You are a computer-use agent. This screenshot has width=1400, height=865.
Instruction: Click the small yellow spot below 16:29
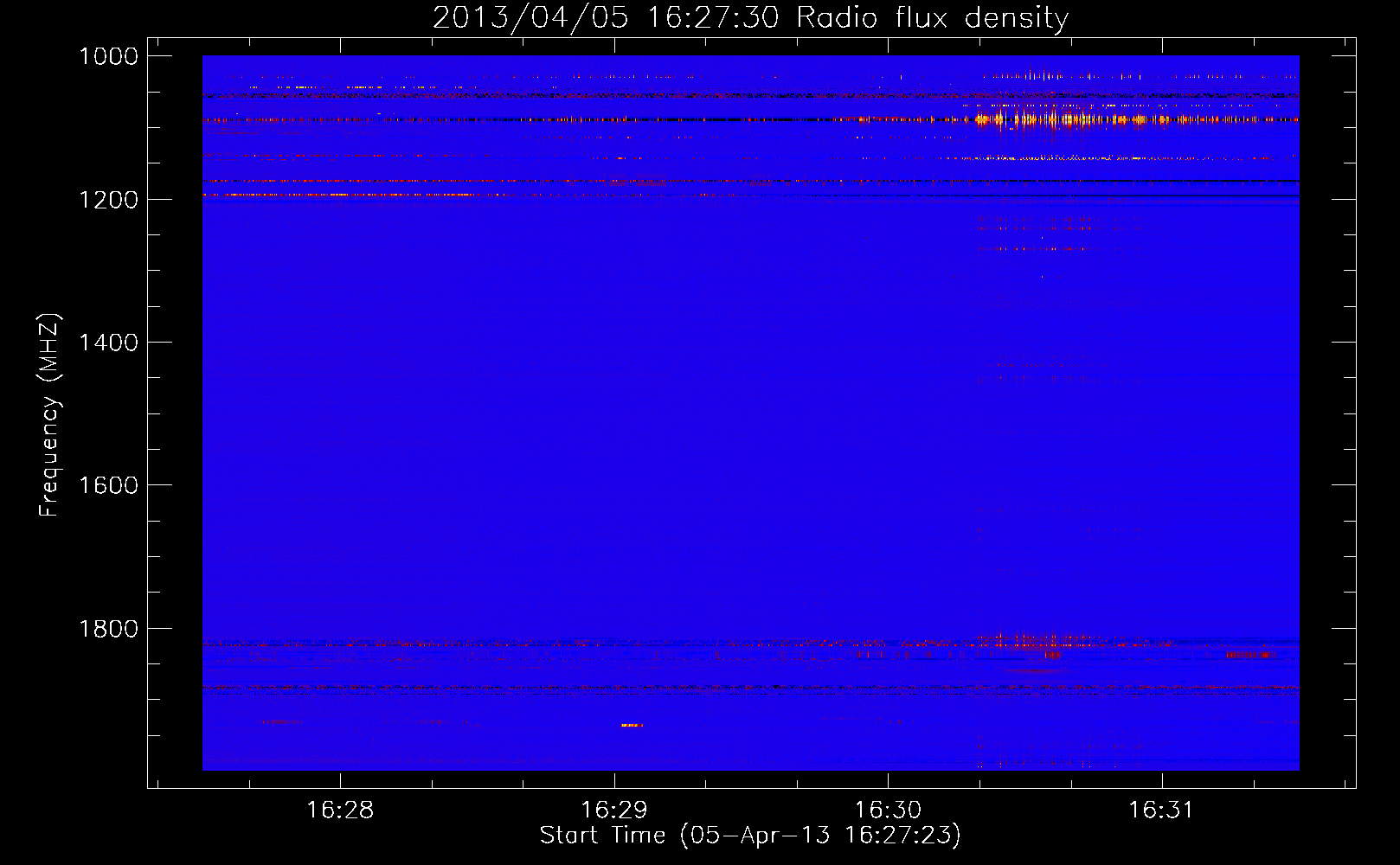[633, 725]
